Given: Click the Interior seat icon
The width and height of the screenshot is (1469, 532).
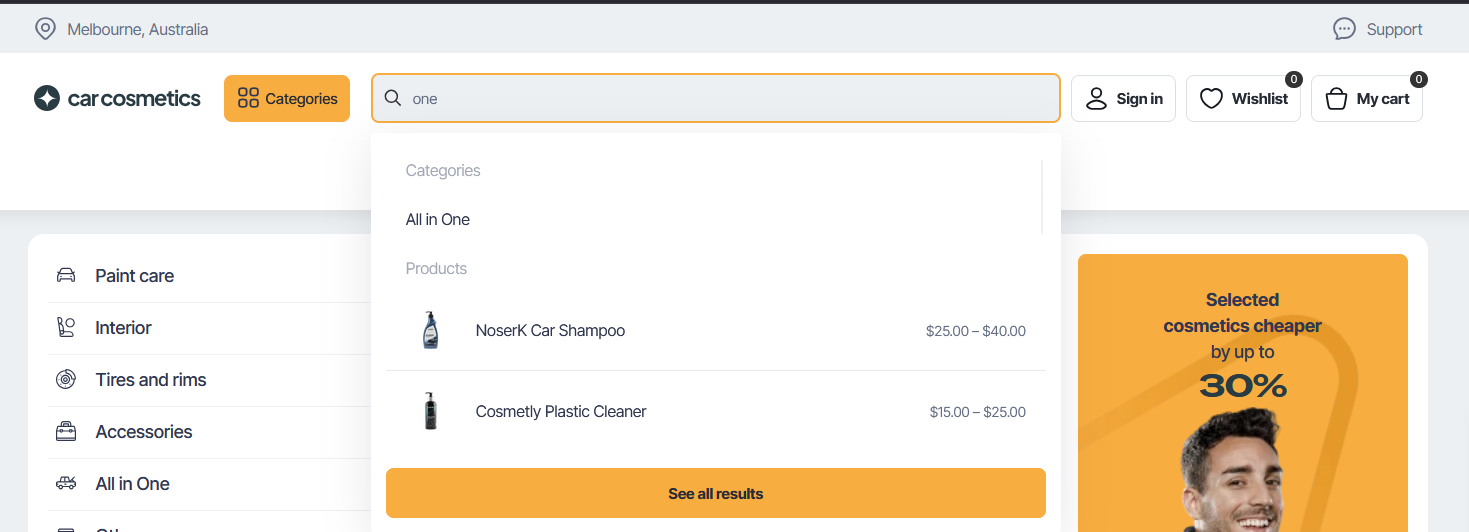Looking at the screenshot, I should [66, 328].
